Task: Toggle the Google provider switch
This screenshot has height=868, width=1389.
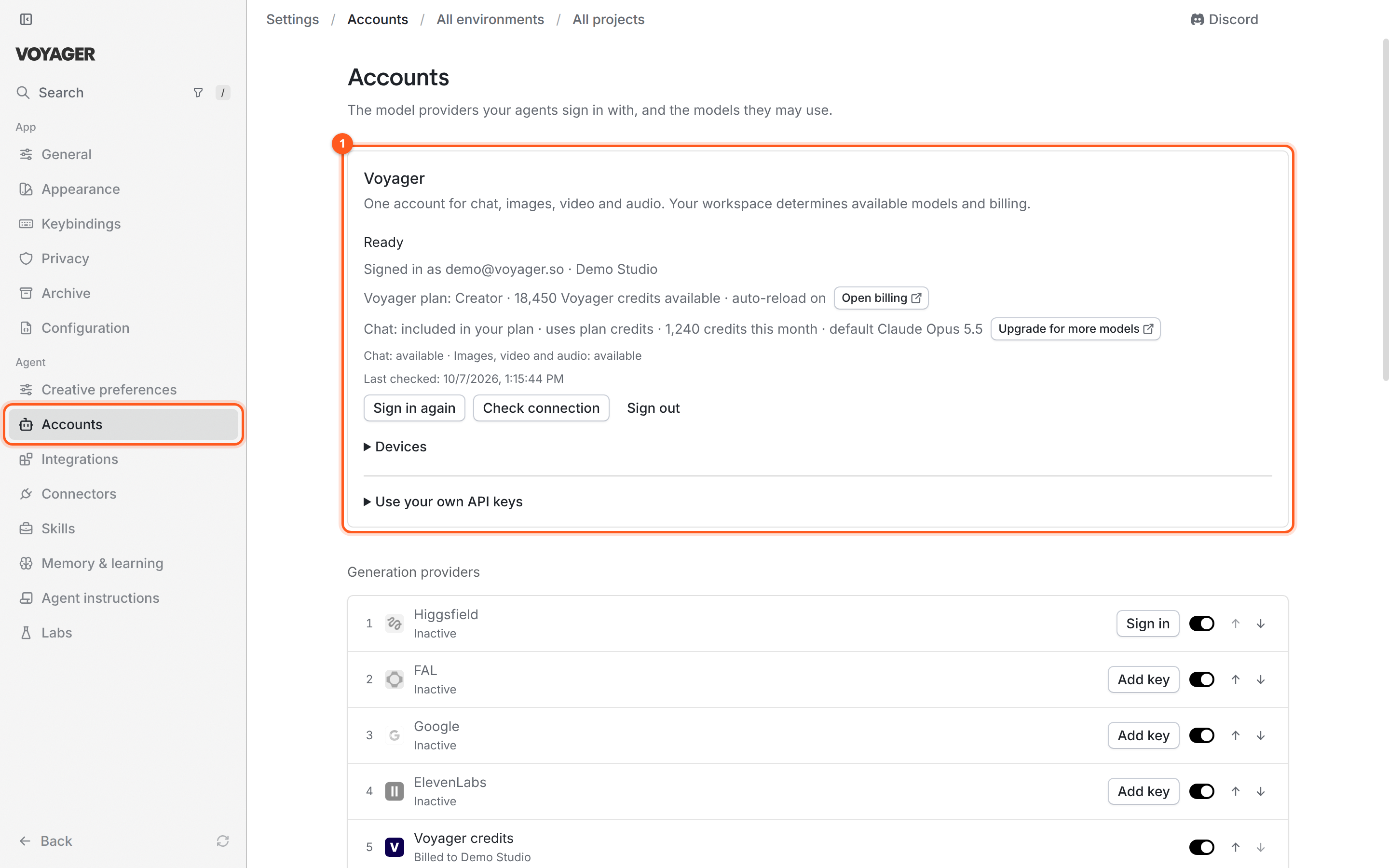Action: click(x=1201, y=735)
